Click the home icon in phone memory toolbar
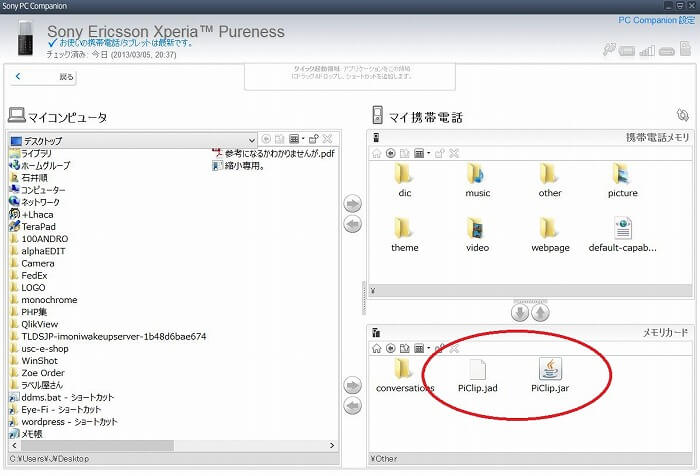This screenshot has width=700, height=476. pyautogui.click(x=377, y=153)
